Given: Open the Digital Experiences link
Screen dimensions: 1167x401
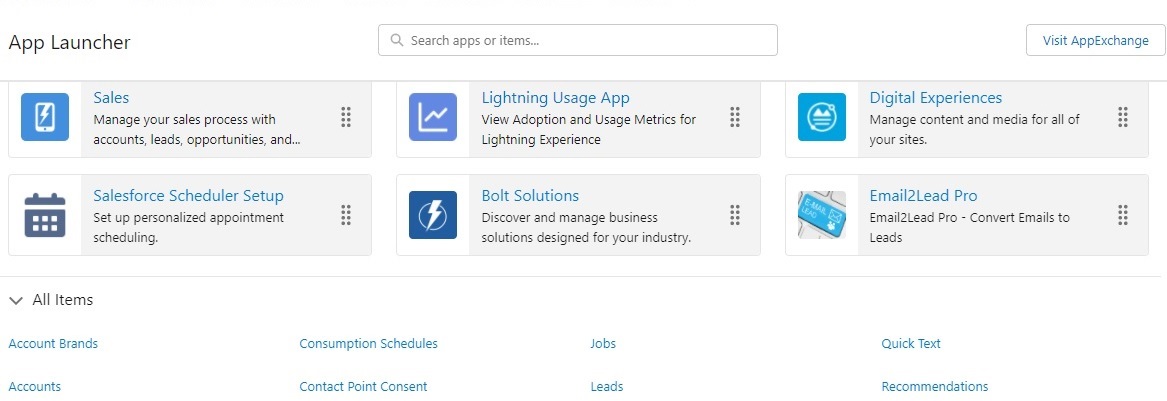Looking at the screenshot, I should [936, 97].
